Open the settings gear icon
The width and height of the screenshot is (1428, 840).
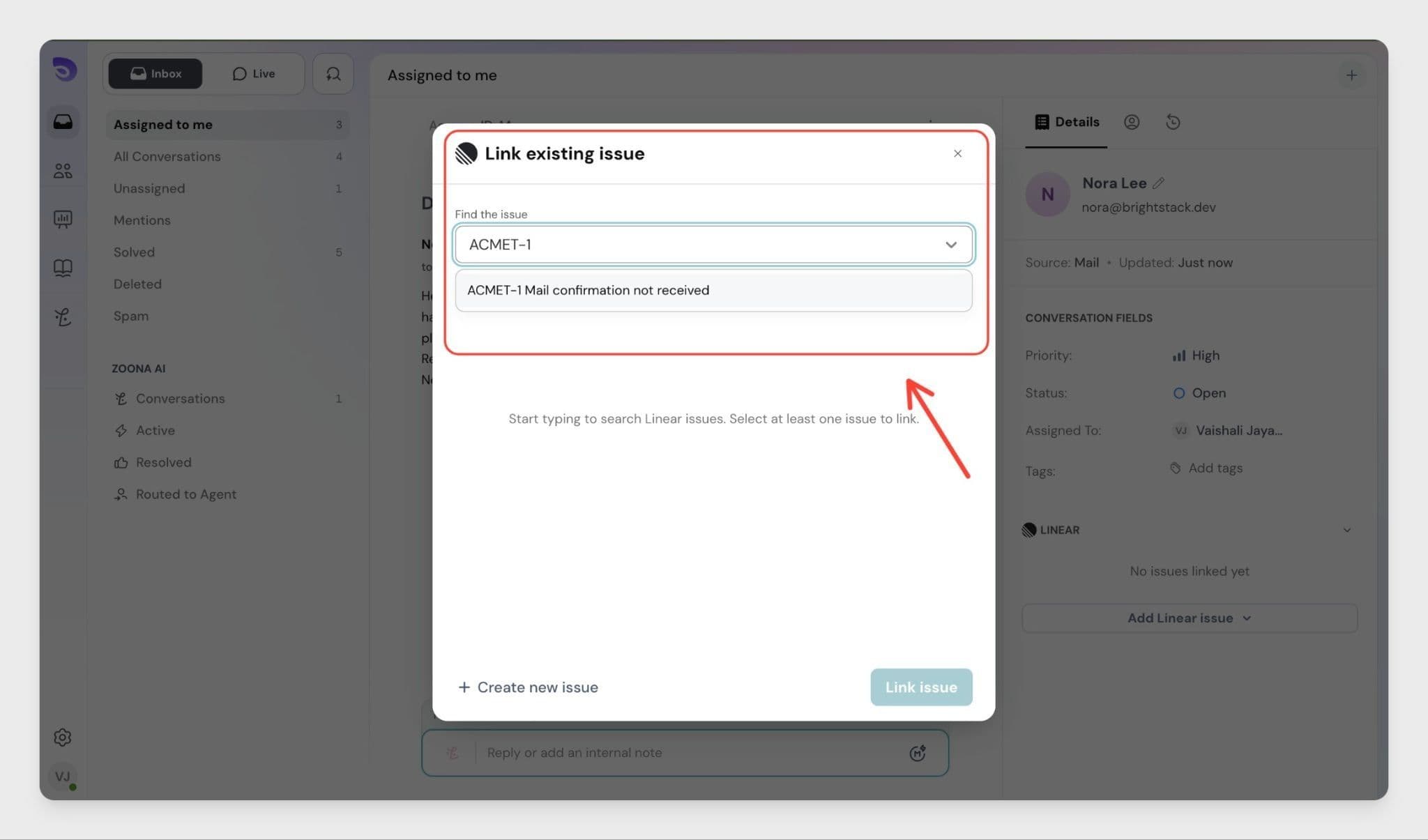[x=63, y=737]
